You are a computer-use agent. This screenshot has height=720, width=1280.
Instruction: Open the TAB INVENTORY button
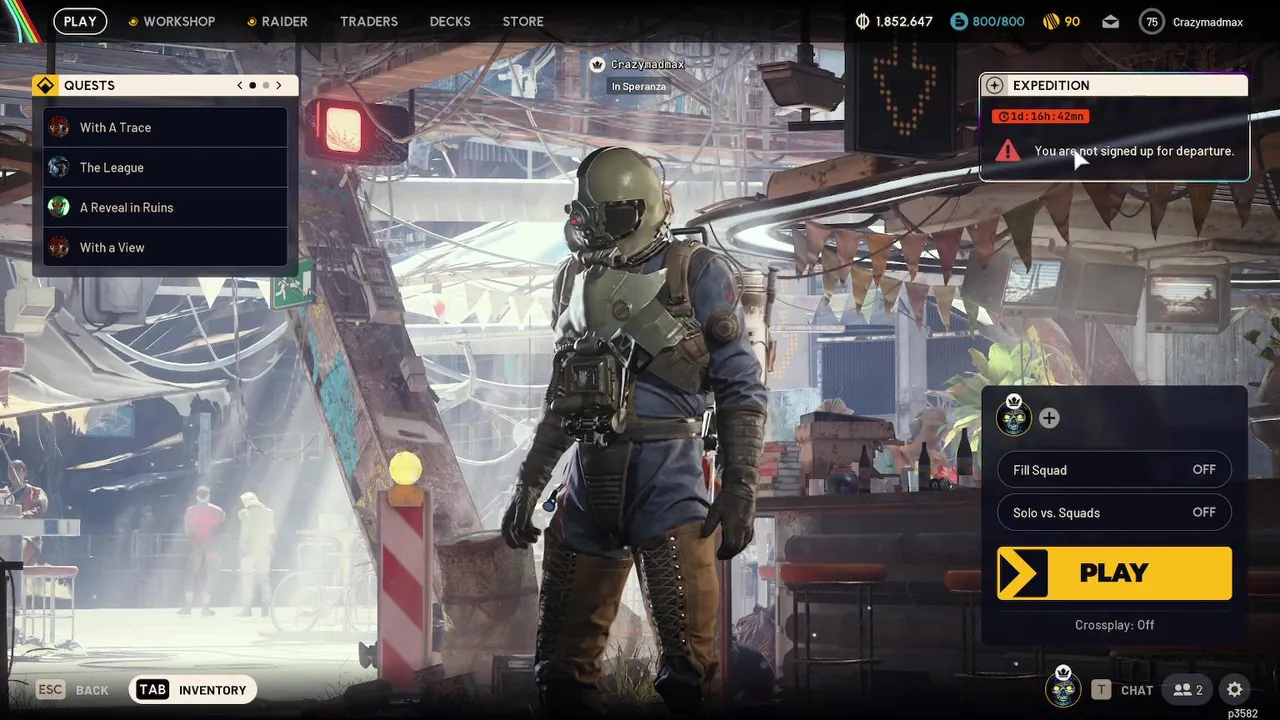[193, 690]
